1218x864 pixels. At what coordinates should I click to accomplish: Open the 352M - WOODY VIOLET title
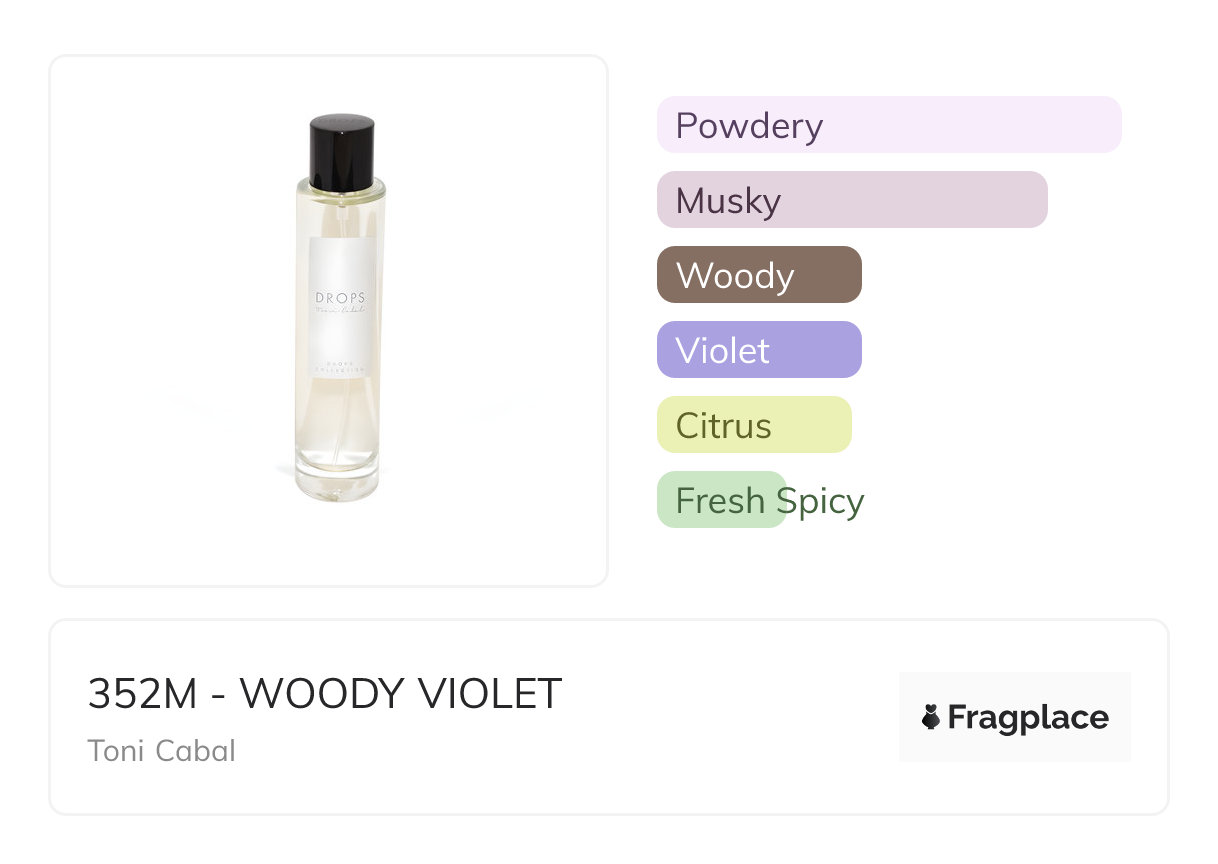coord(325,694)
